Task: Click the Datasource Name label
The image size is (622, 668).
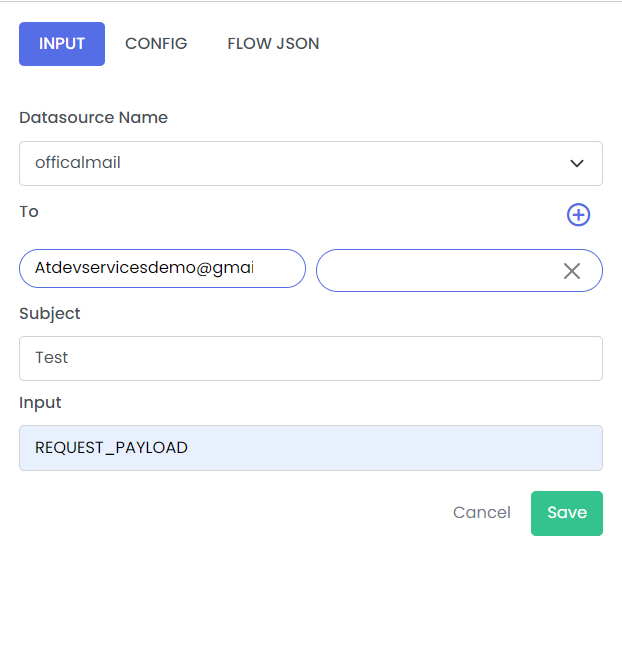Action: 93,118
